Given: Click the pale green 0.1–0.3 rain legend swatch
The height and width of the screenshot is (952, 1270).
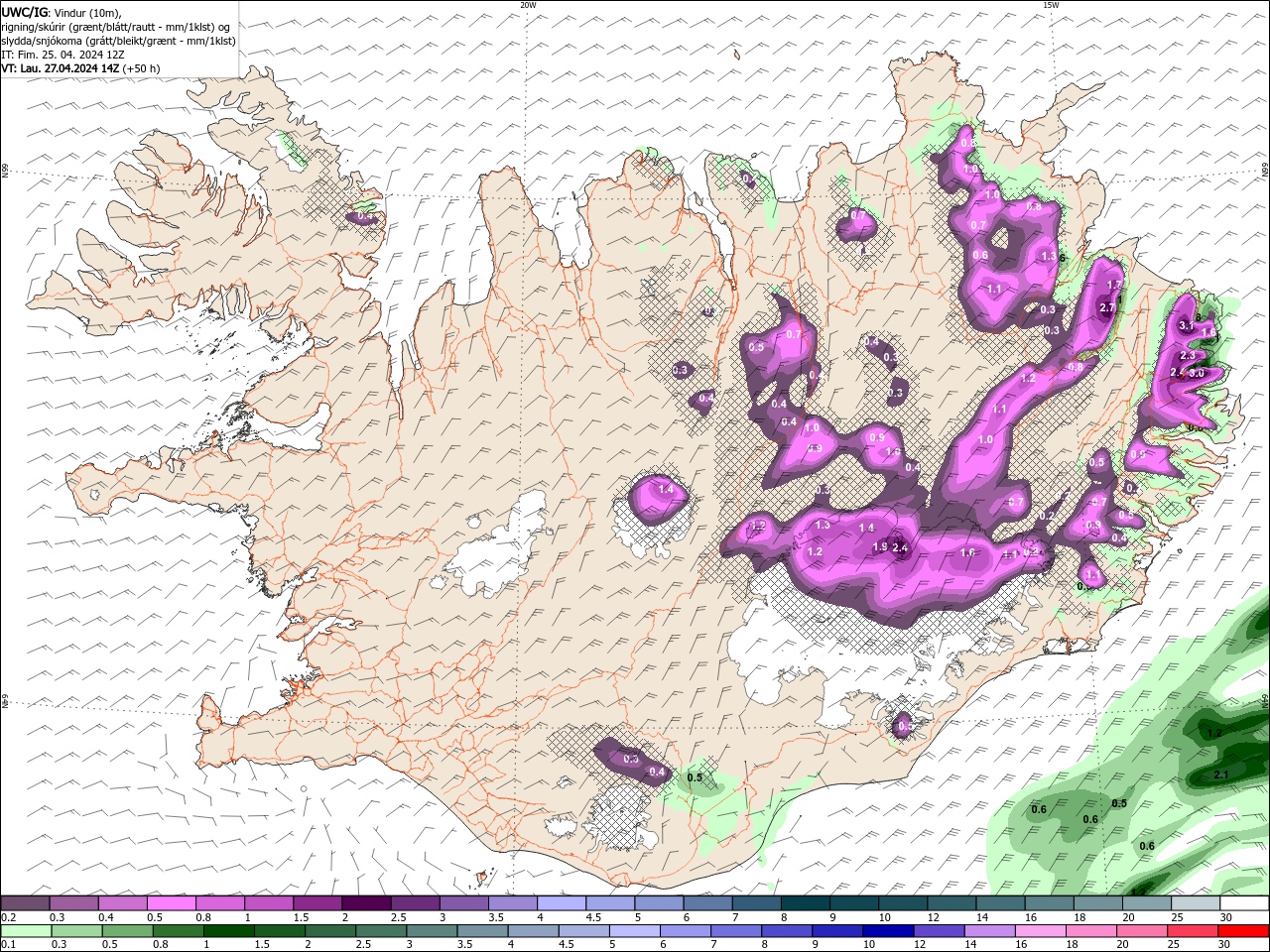Looking at the screenshot, I should (x=26, y=931).
